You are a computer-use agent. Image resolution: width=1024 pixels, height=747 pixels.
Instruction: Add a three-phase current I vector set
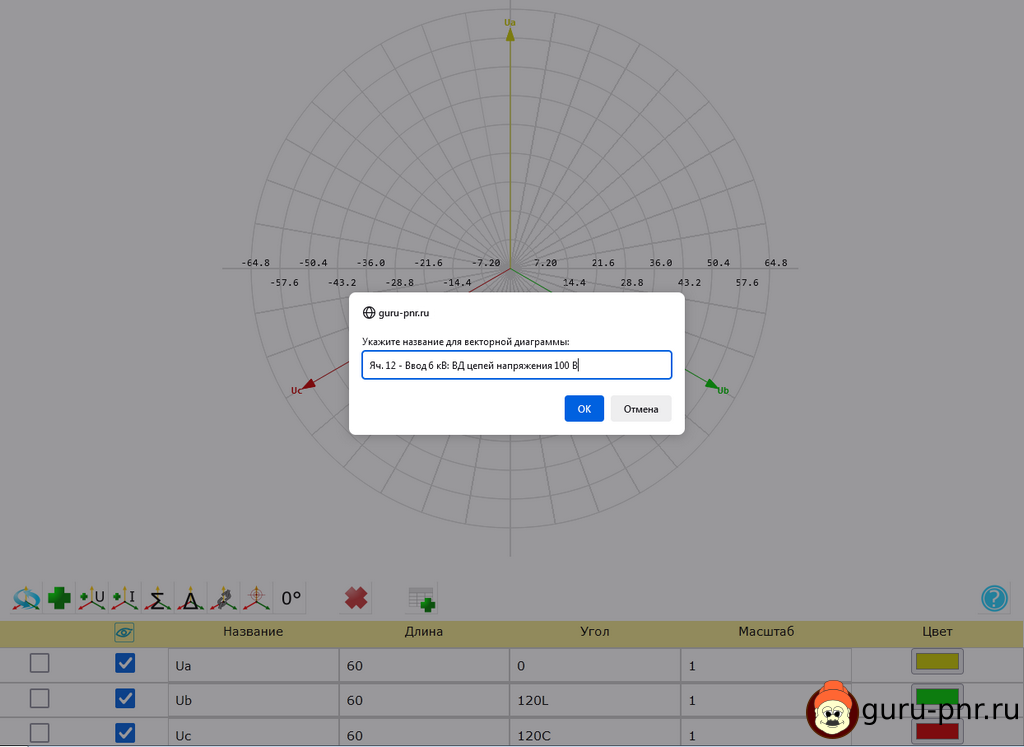coord(125,598)
